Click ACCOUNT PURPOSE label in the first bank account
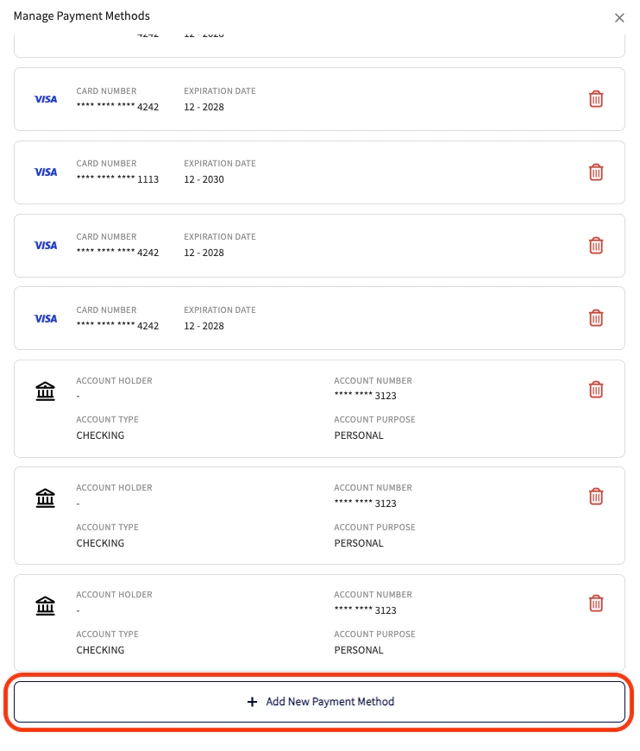 tap(375, 420)
